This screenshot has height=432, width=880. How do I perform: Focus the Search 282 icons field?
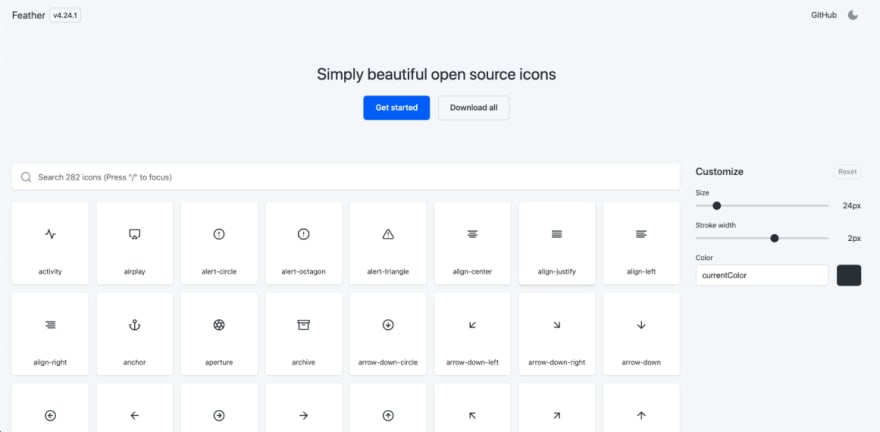(346, 177)
